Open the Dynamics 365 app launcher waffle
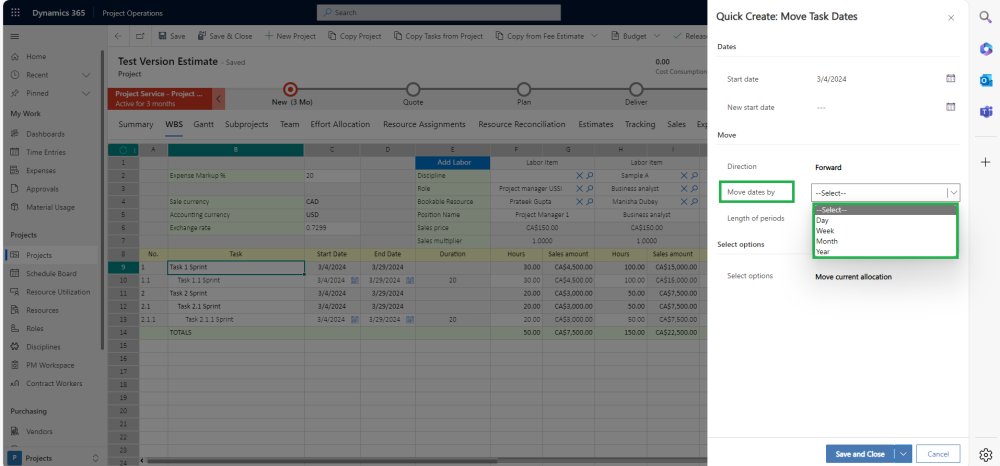1000x466 pixels. click(15, 13)
